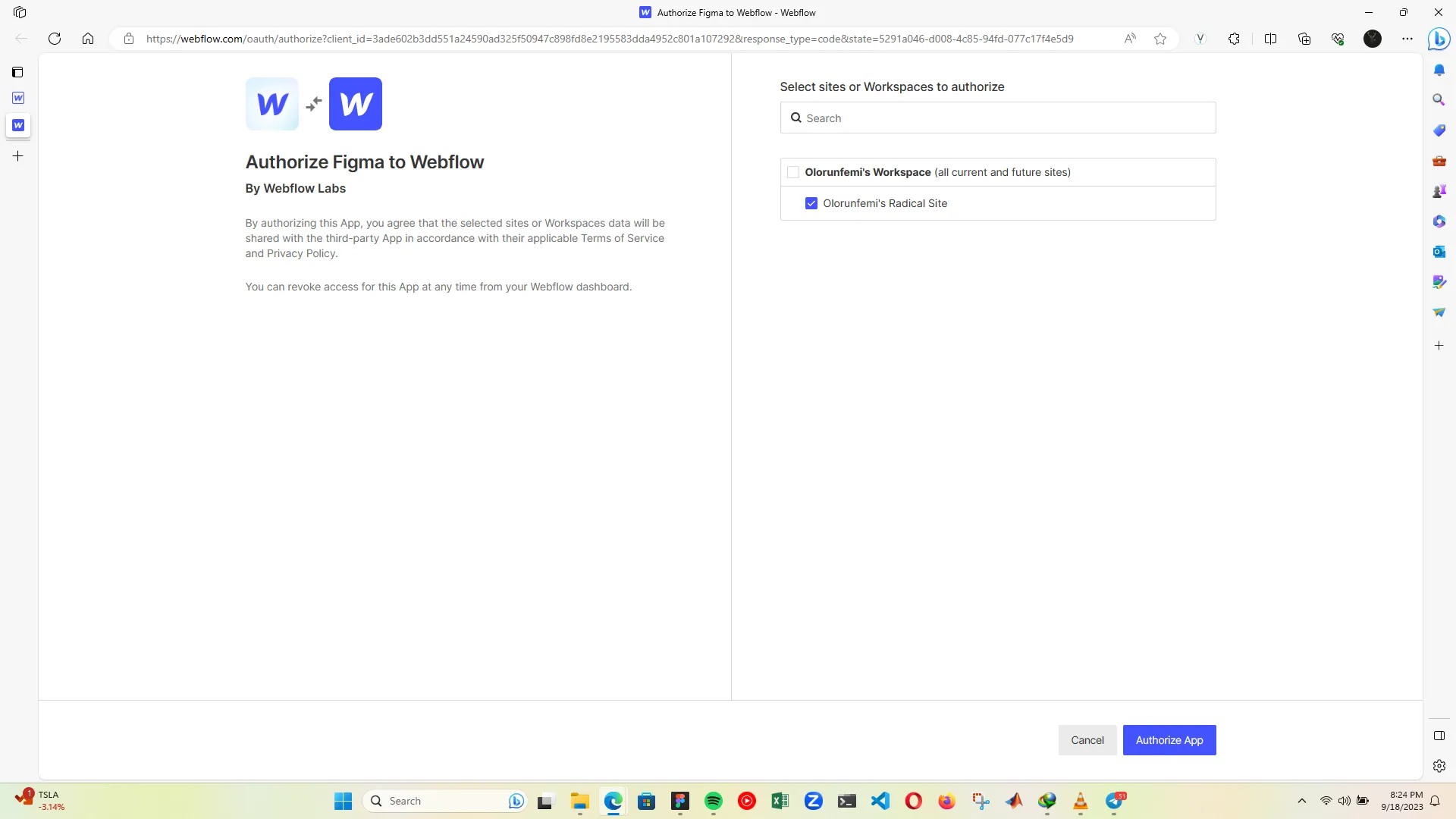The image size is (1456, 819).
Task: Switch to the first Webflow vertical tab
Action: tap(18, 98)
